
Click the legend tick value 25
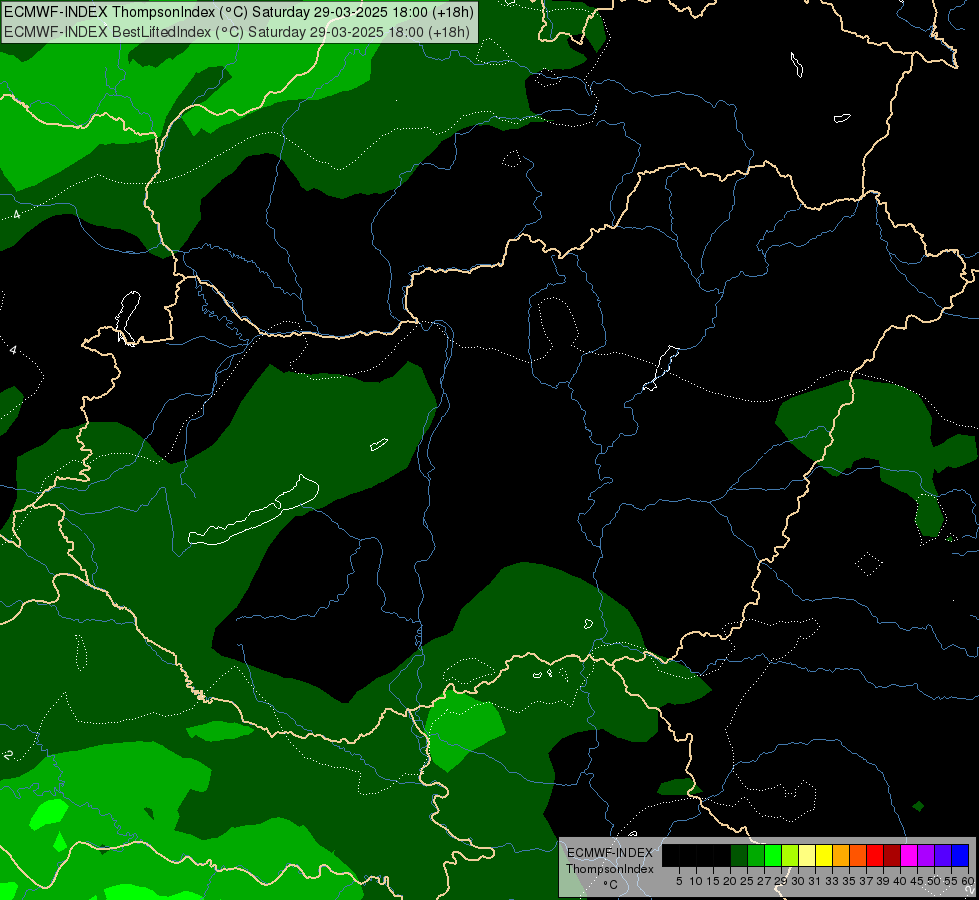click(747, 881)
